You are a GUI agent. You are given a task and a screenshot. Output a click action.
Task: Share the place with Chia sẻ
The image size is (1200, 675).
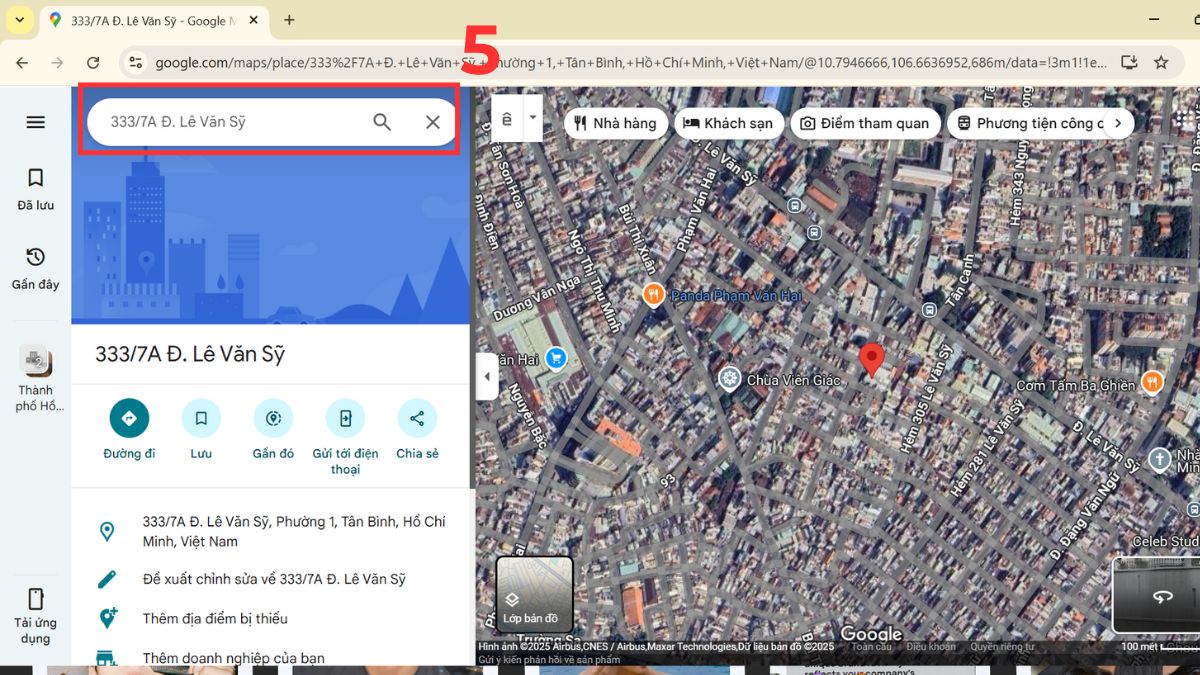(417, 430)
